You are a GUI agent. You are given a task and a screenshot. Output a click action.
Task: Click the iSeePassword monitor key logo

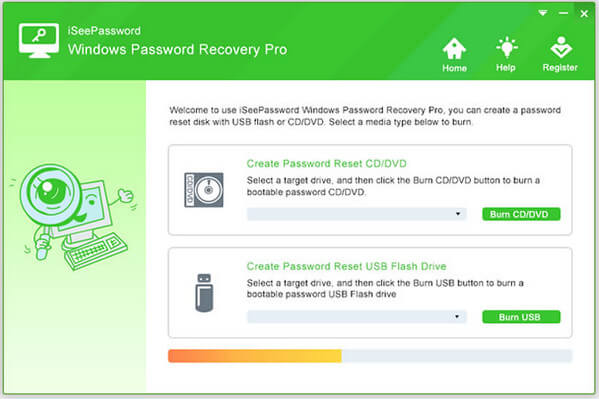39,40
